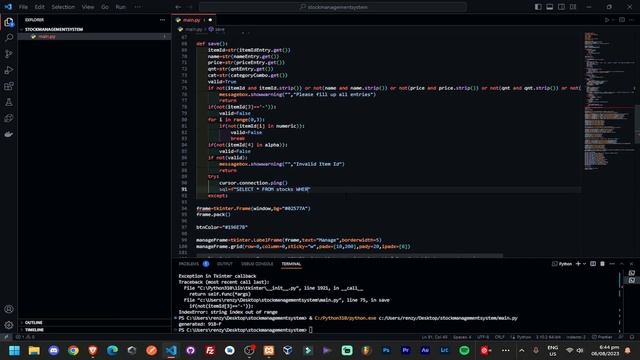640x360 pixels.
Task: Open the Edit menu
Action: [x=39, y=7]
